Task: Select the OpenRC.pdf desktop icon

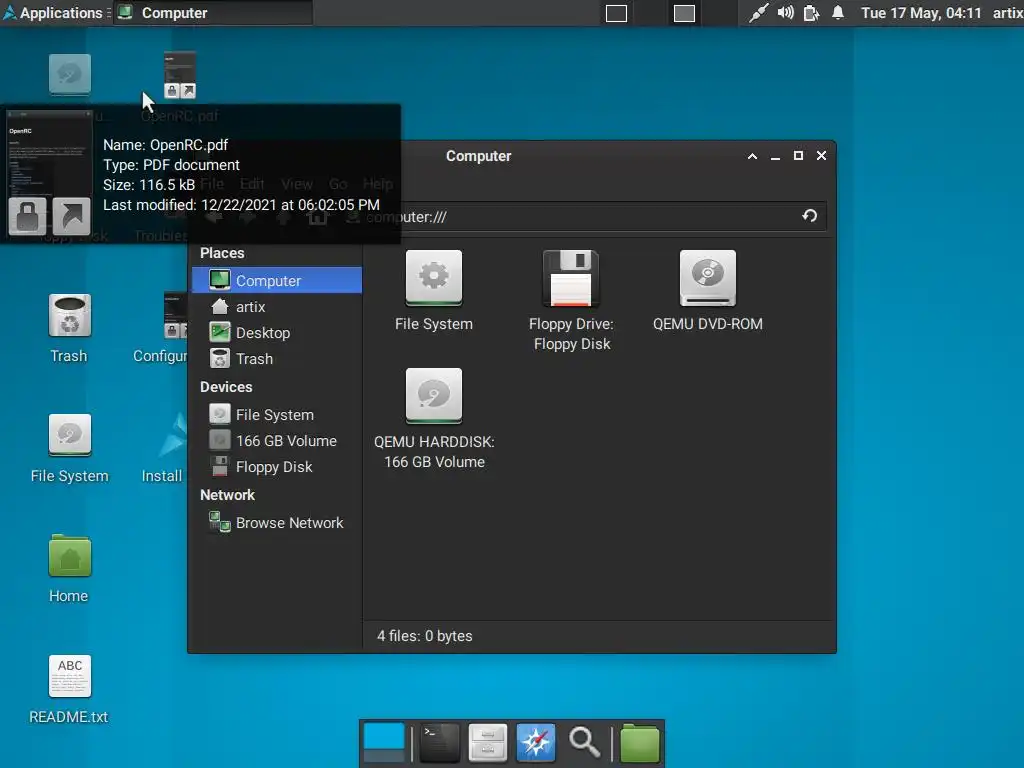Action: [180, 76]
